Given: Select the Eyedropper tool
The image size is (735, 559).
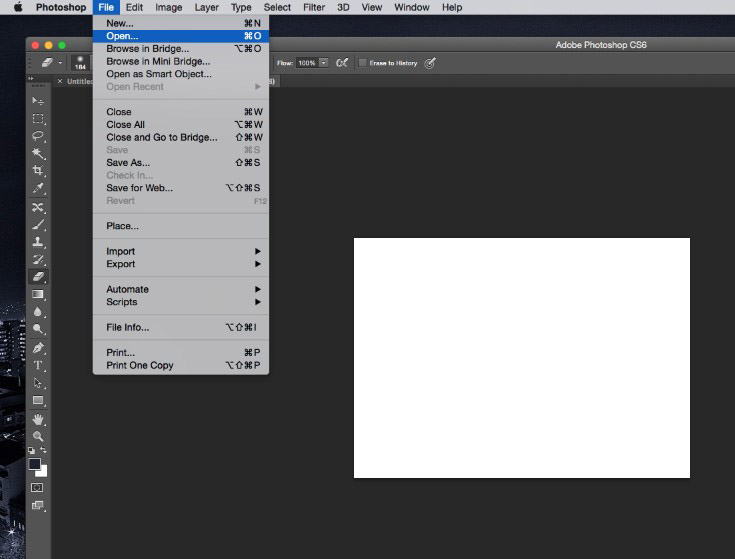Looking at the screenshot, I should [38, 188].
